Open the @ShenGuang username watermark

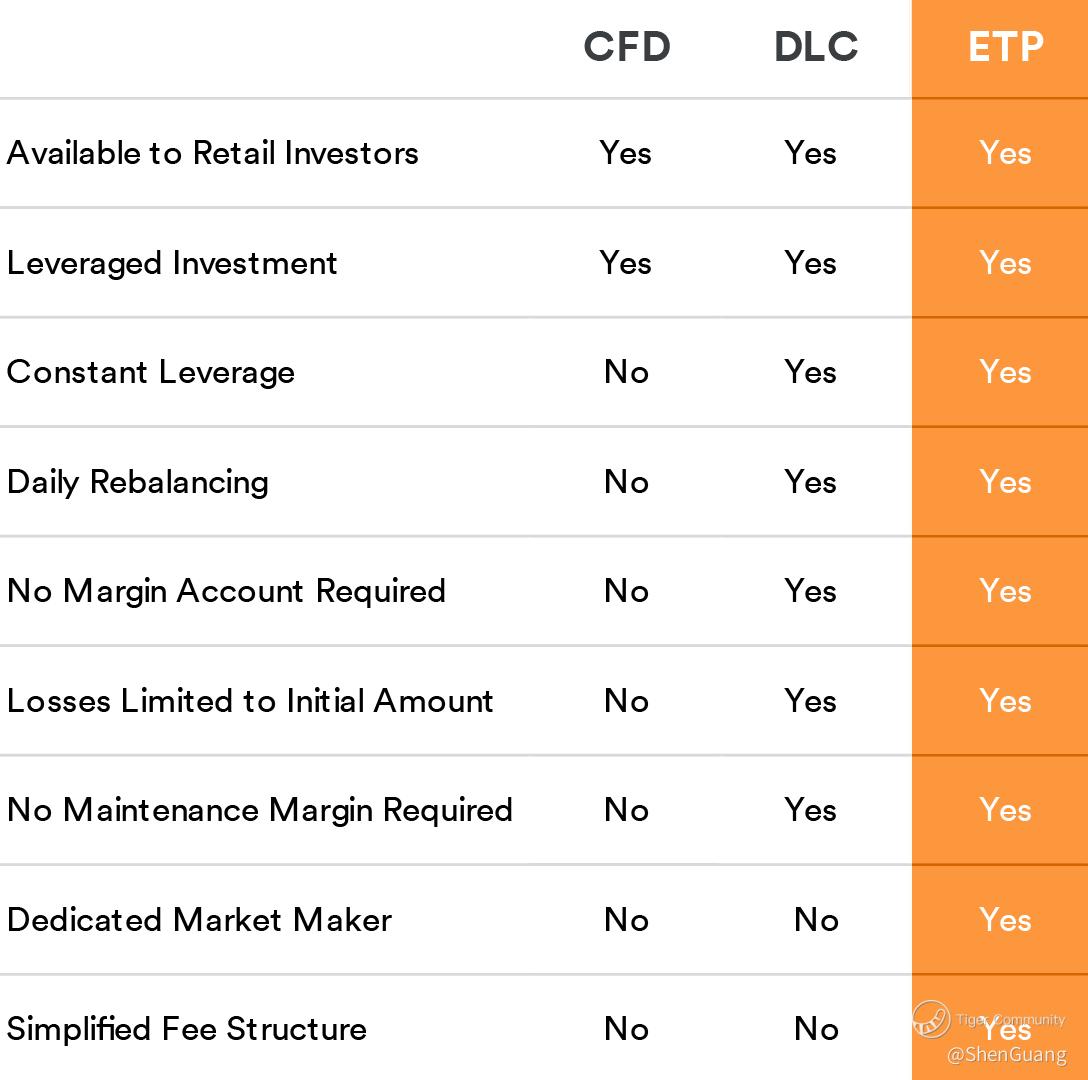click(x=1006, y=1055)
